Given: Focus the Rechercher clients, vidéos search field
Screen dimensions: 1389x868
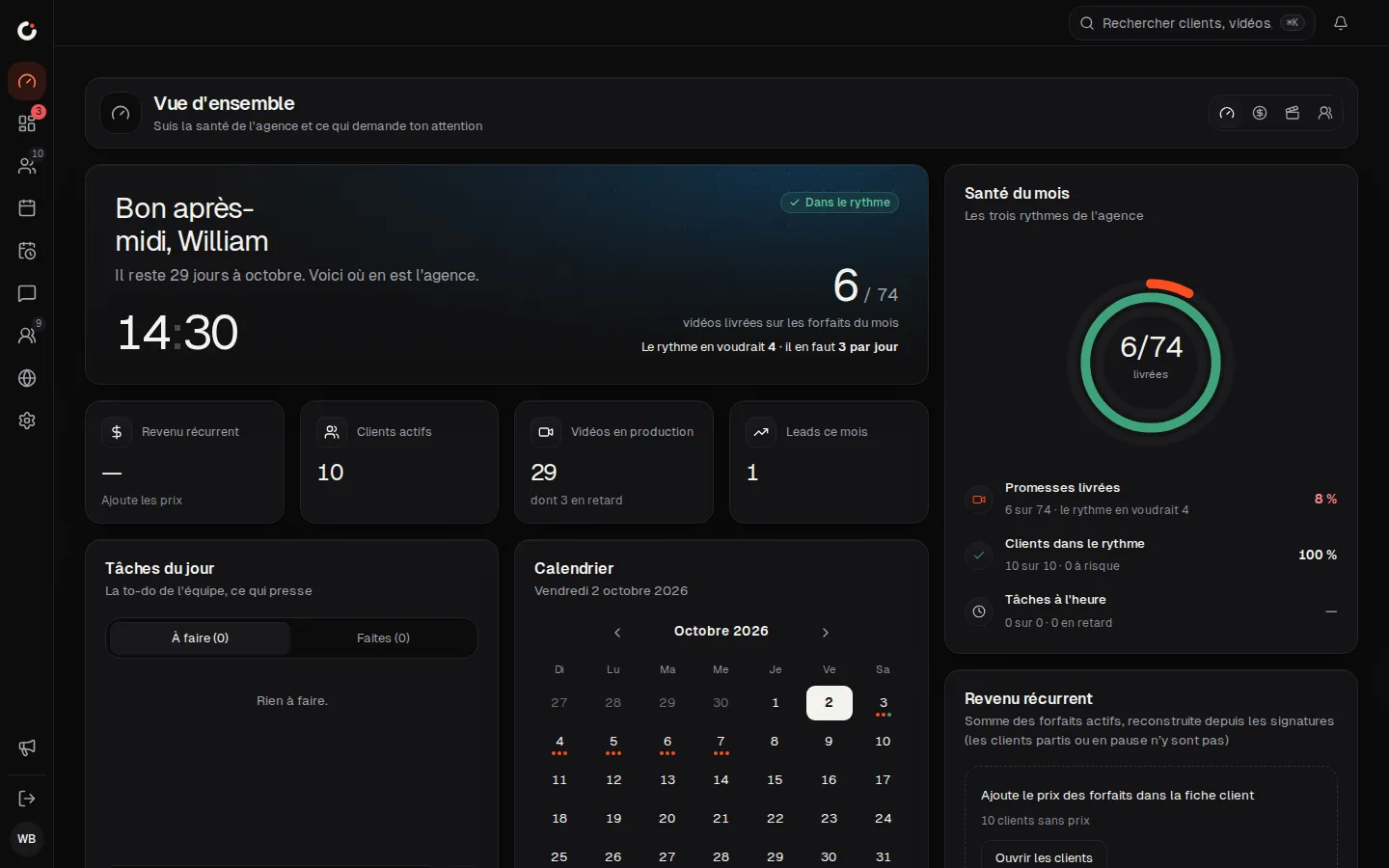Looking at the screenshot, I should pos(1192,23).
